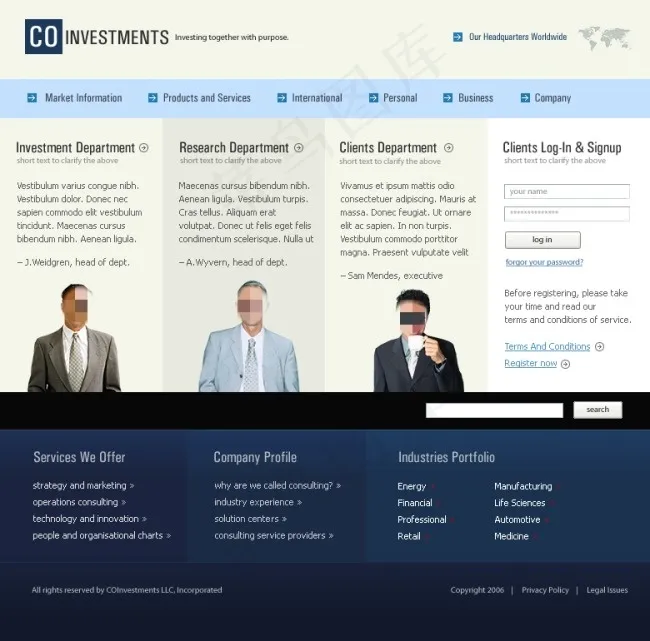The width and height of the screenshot is (650, 641).
Task: Select 'strategy and marketing' service link
Action: (79, 486)
